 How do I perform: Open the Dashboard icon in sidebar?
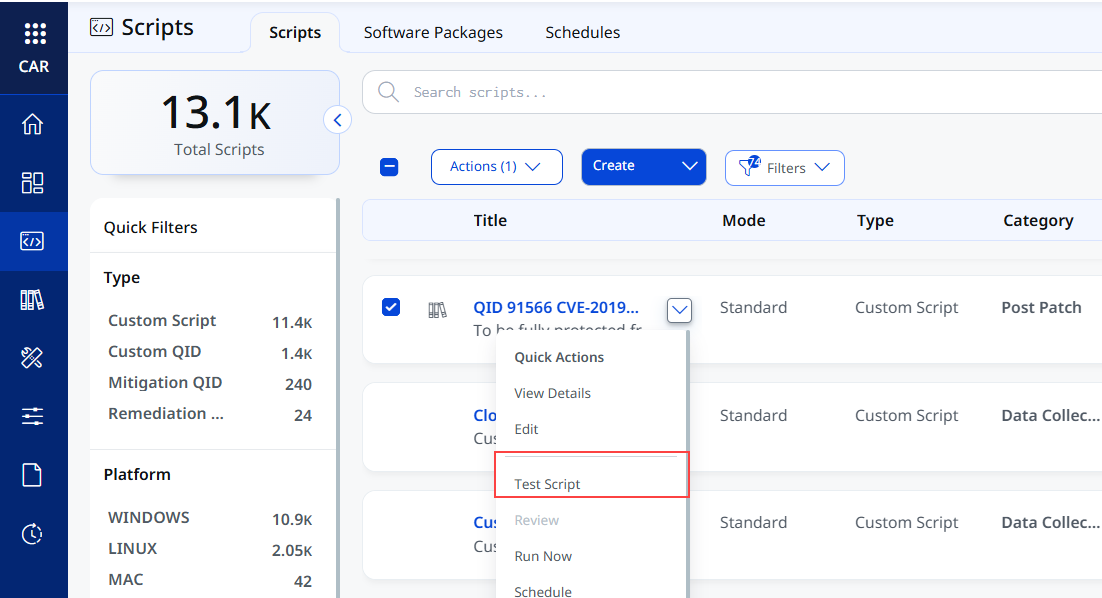[32, 183]
